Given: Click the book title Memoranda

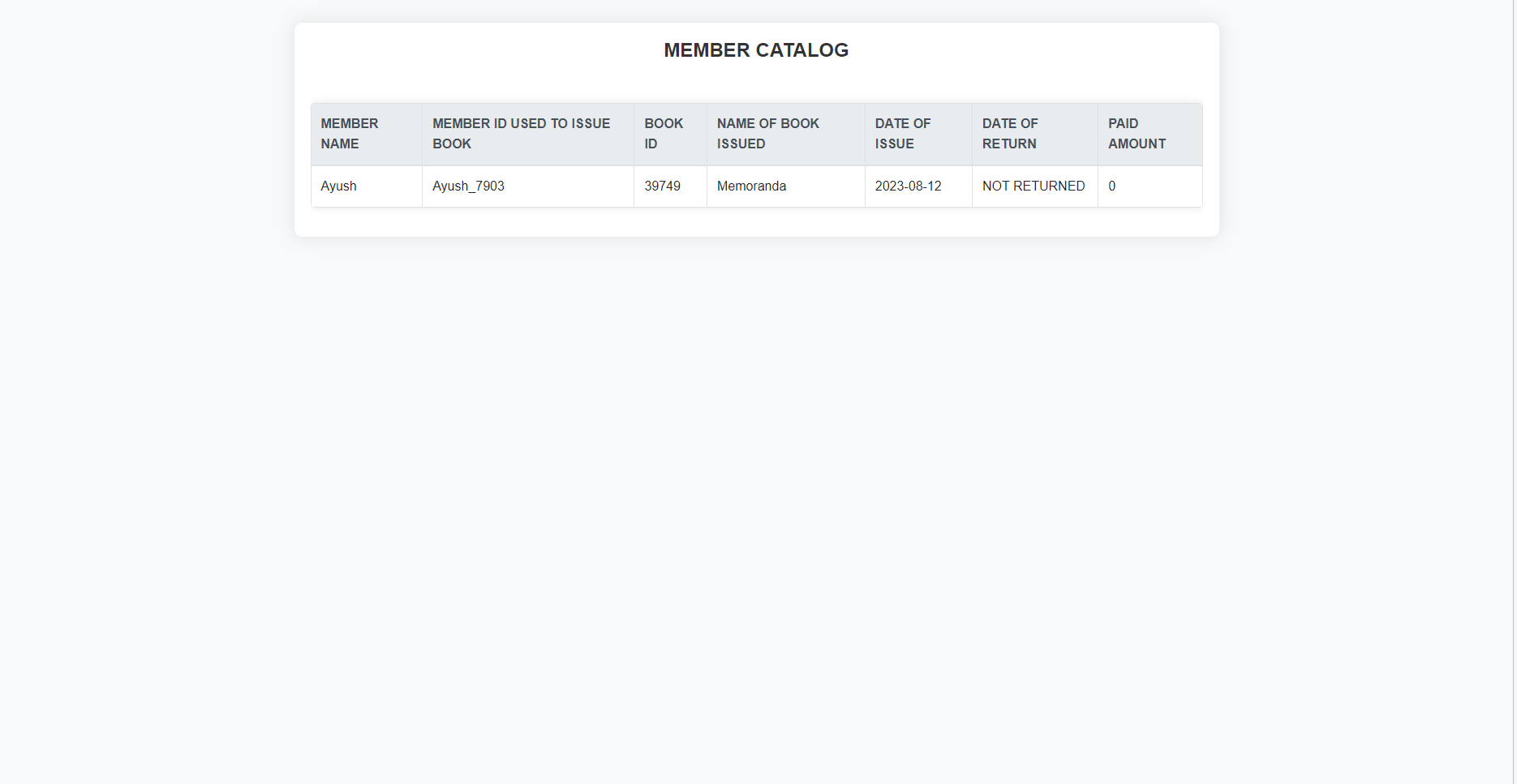Looking at the screenshot, I should pos(751,186).
